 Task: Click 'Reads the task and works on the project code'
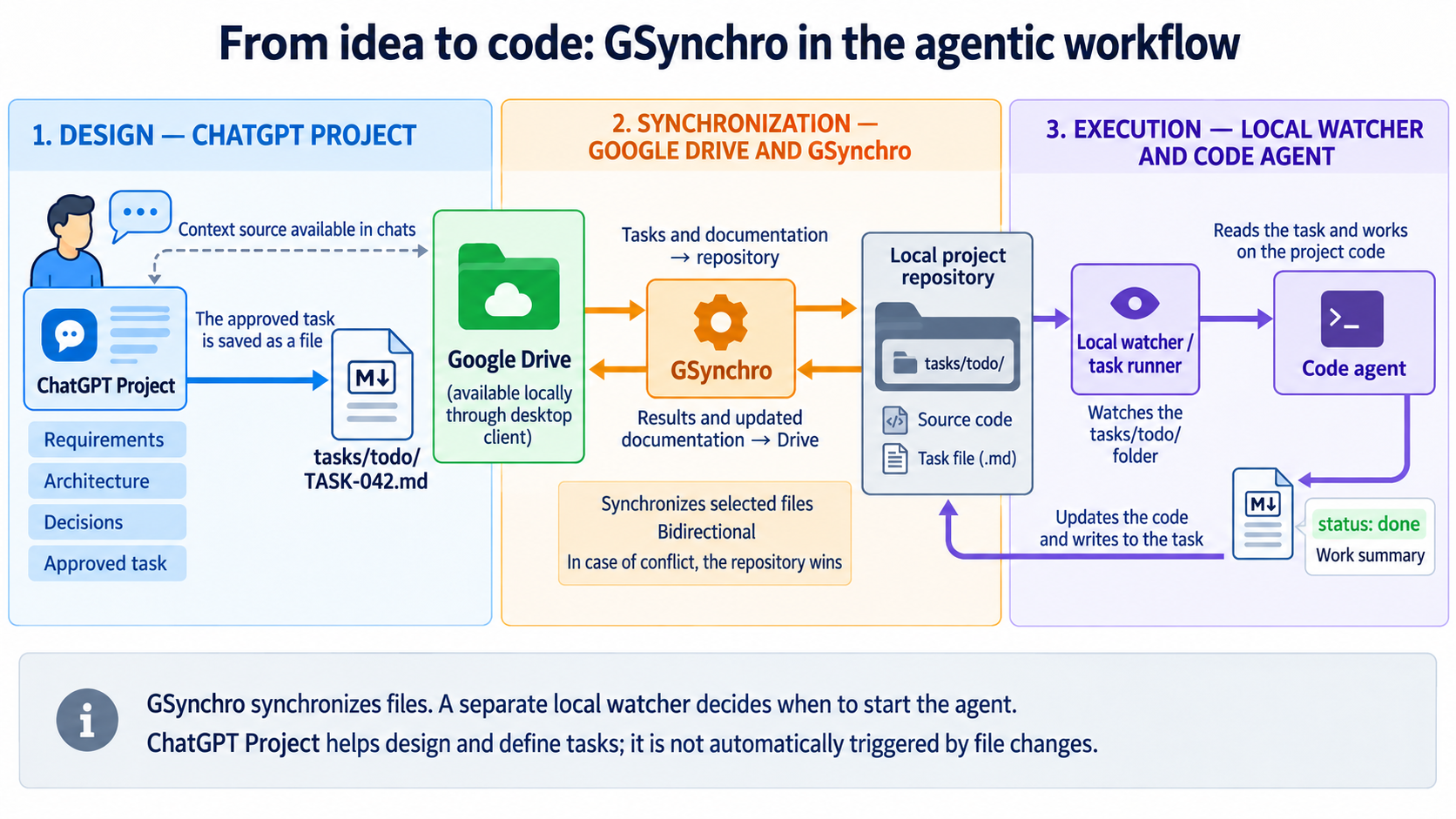coord(1311,241)
